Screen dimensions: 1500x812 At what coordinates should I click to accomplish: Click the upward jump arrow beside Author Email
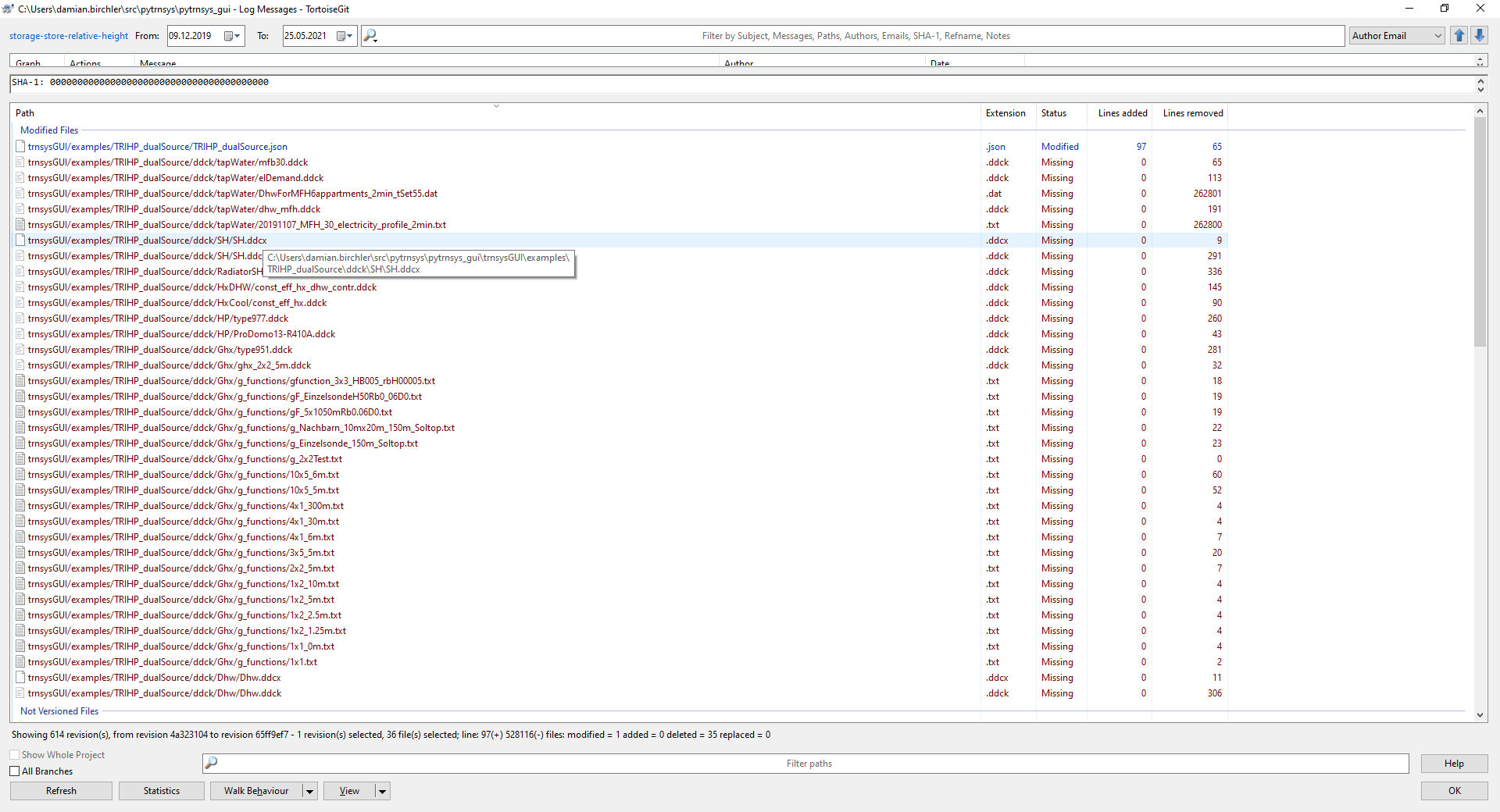click(1459, 35)
